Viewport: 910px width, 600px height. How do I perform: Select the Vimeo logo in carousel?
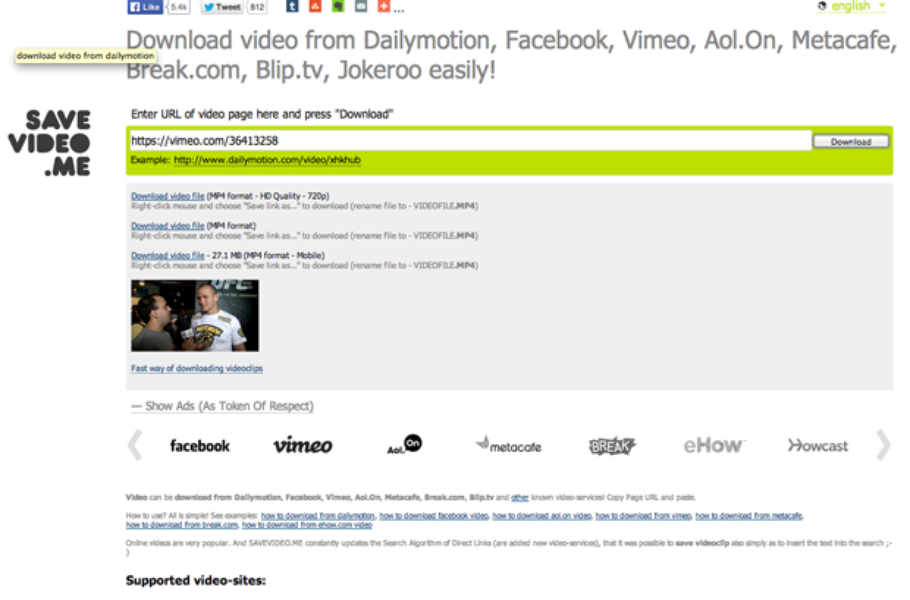[x=302, y=446]
